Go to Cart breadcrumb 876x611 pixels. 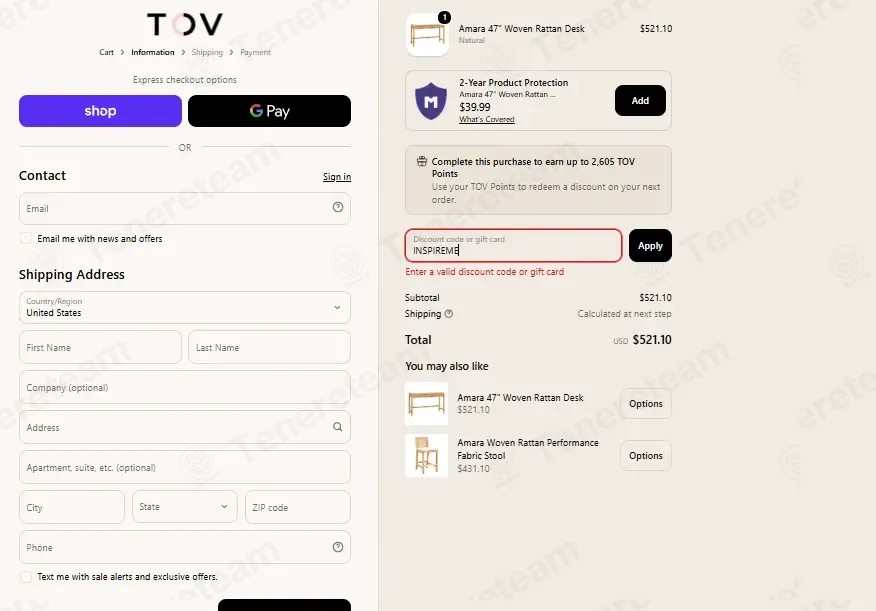(x=106, y=52)
